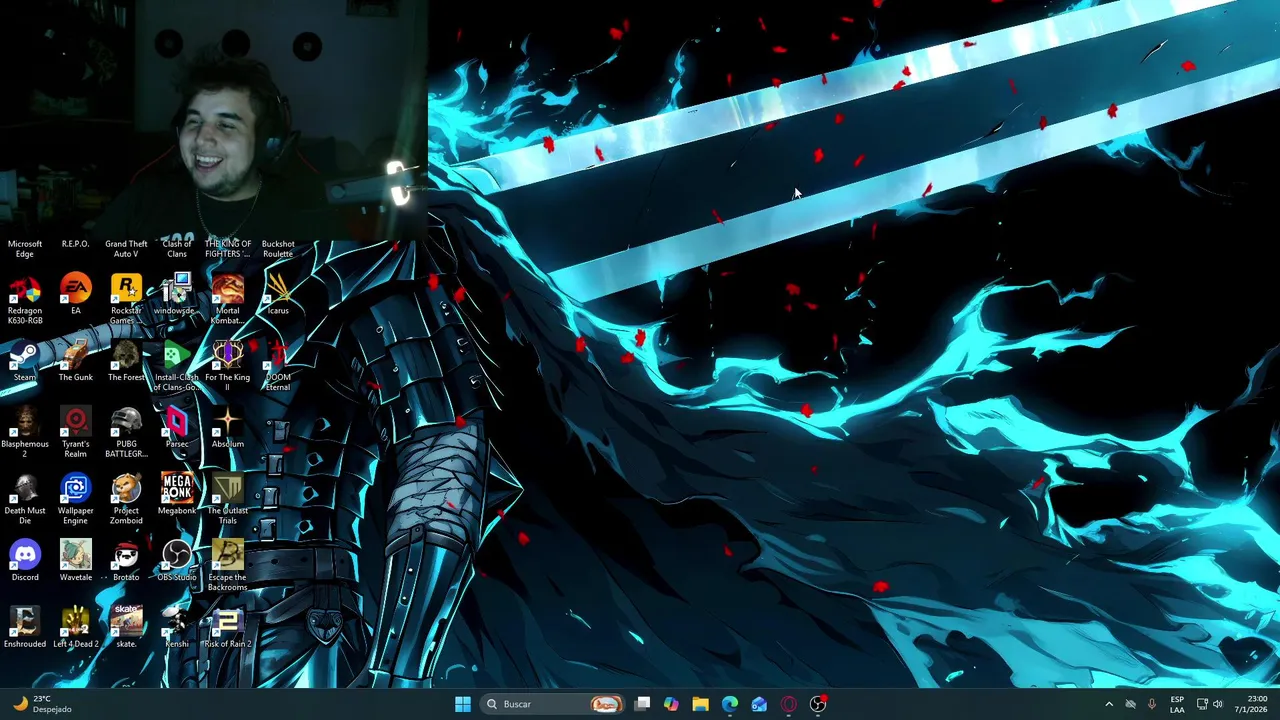Viewport: 1280px width, 720px height.
Task: Click the microphone tray icon
Action: (x=1152, y=704)
